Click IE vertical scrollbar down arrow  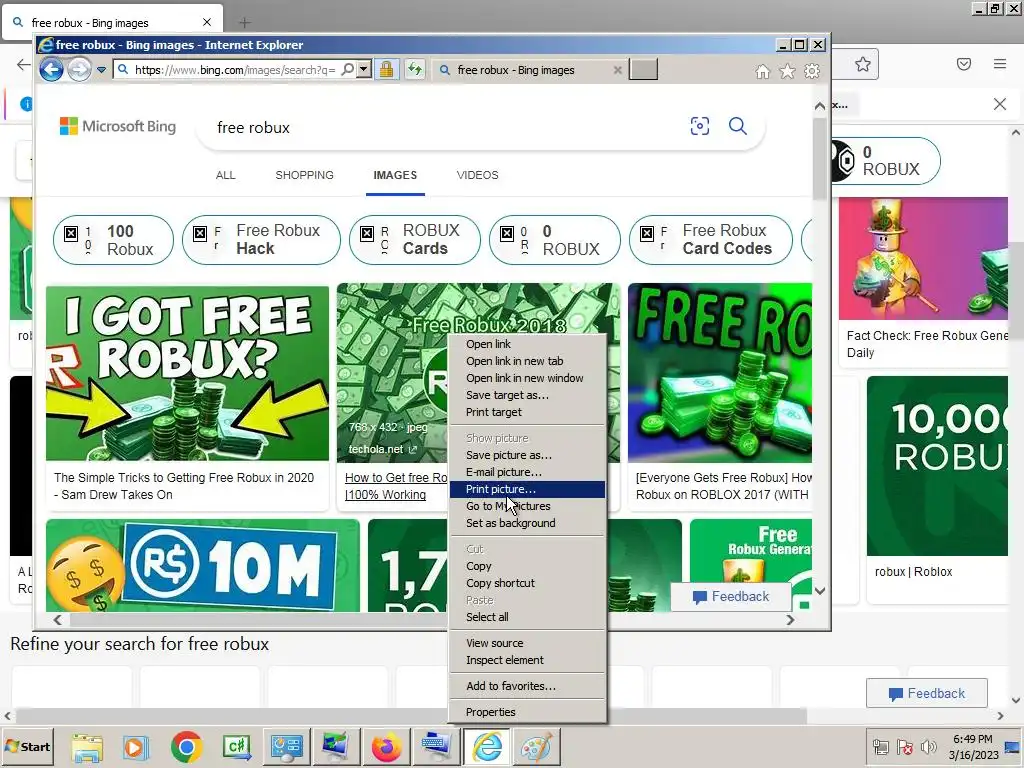click(x=820, y=590)
